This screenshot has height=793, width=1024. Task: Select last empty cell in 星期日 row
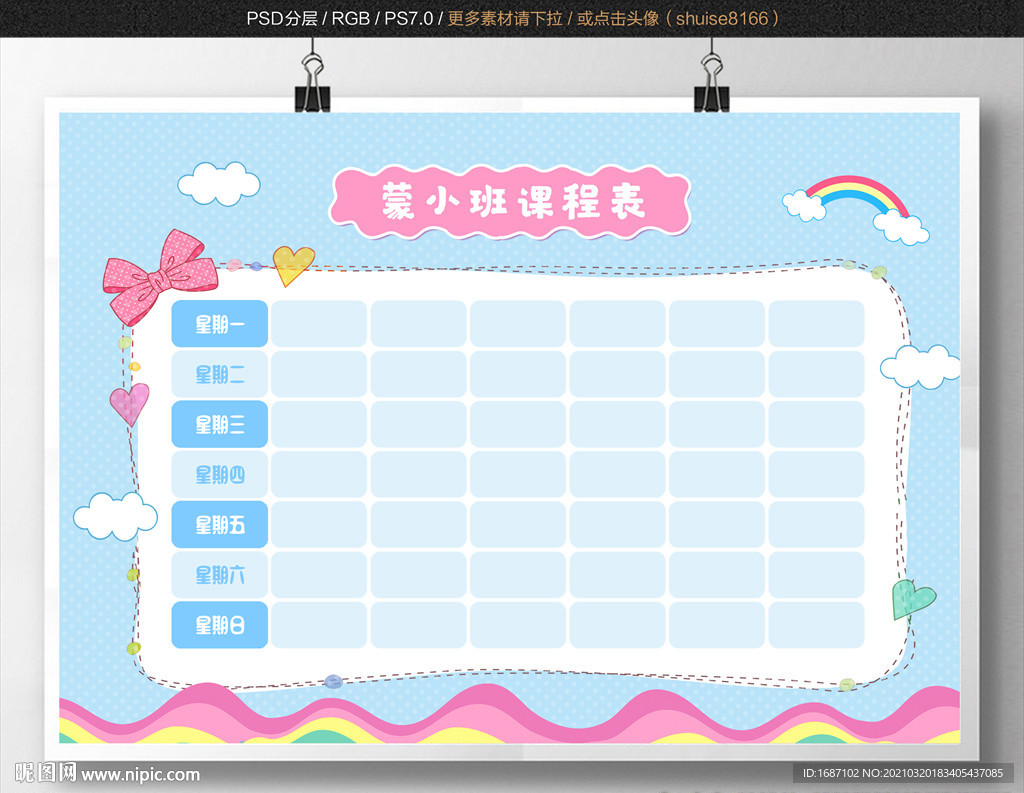point(816,625)
